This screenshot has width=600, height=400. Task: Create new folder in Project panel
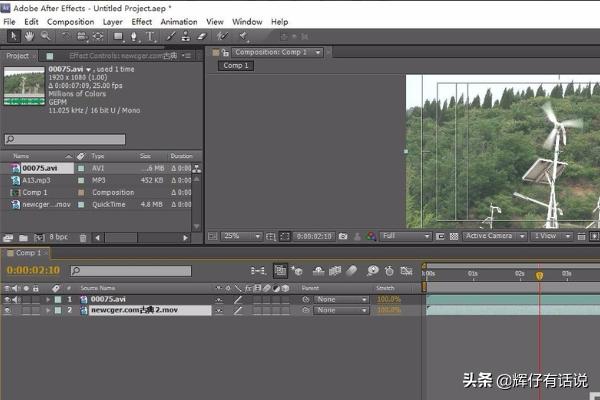[x=23, y=238]
